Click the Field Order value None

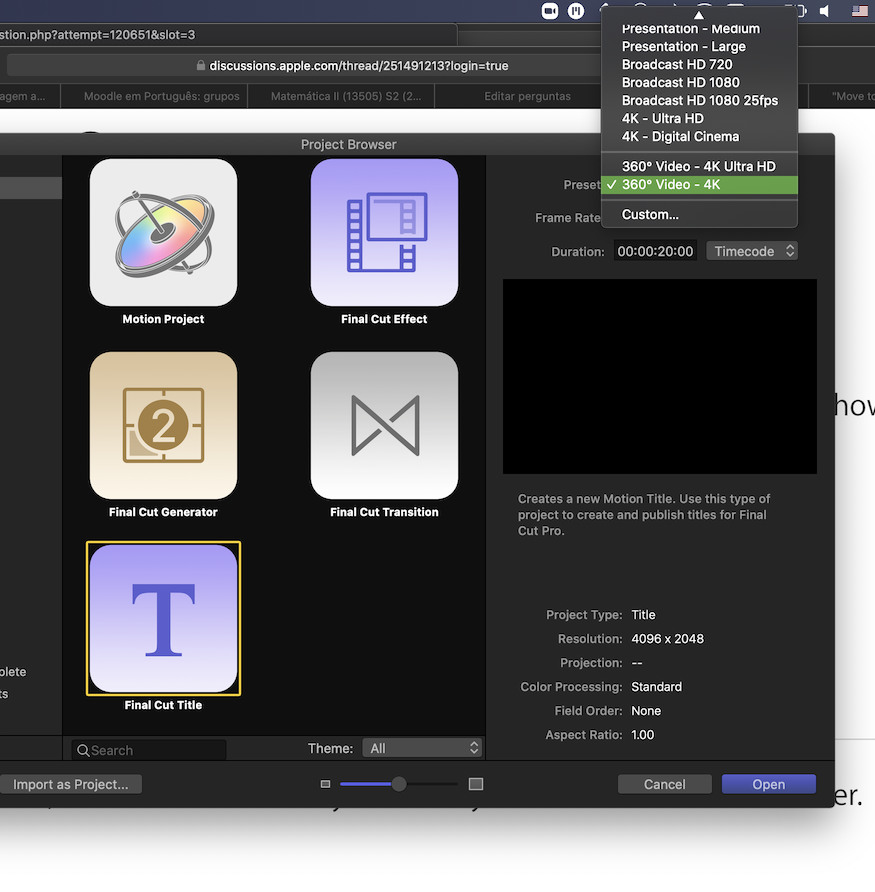point(646,711)
